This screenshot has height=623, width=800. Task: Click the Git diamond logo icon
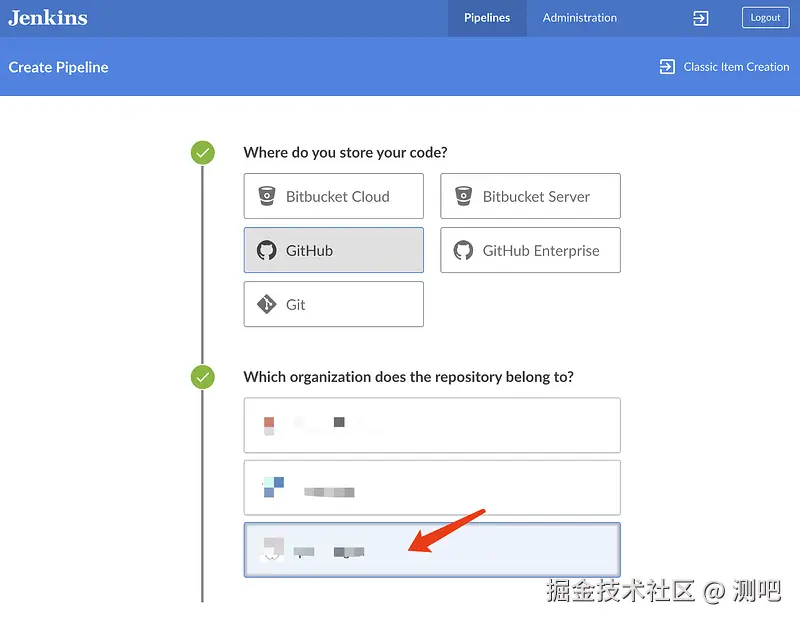(x=267, y=304)
